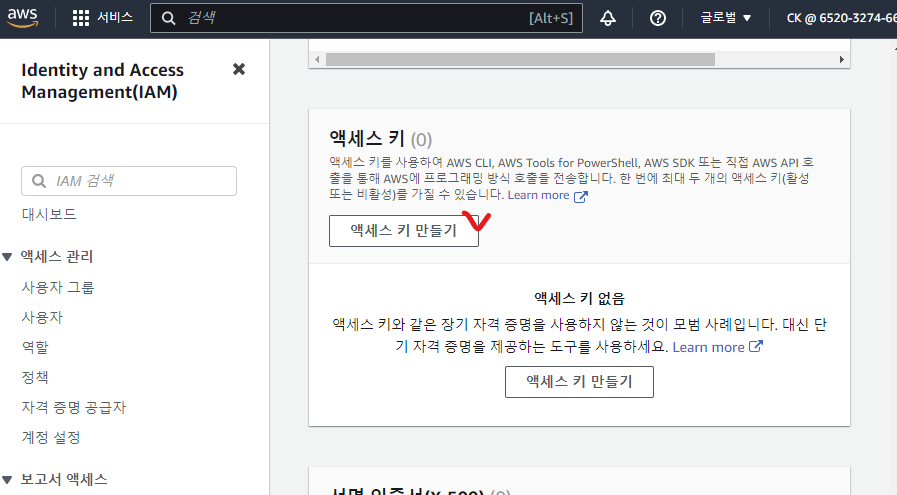Open 정책 in the sidebar

[35, 377]
